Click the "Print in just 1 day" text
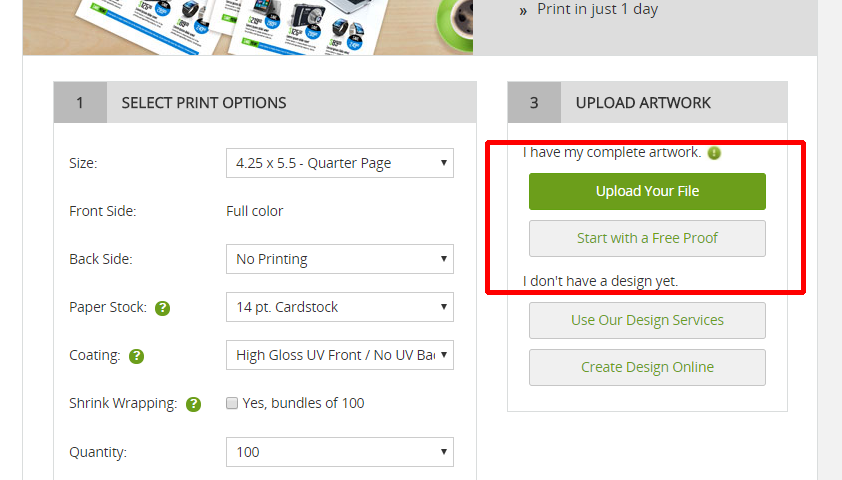 (x=597, y=10)
